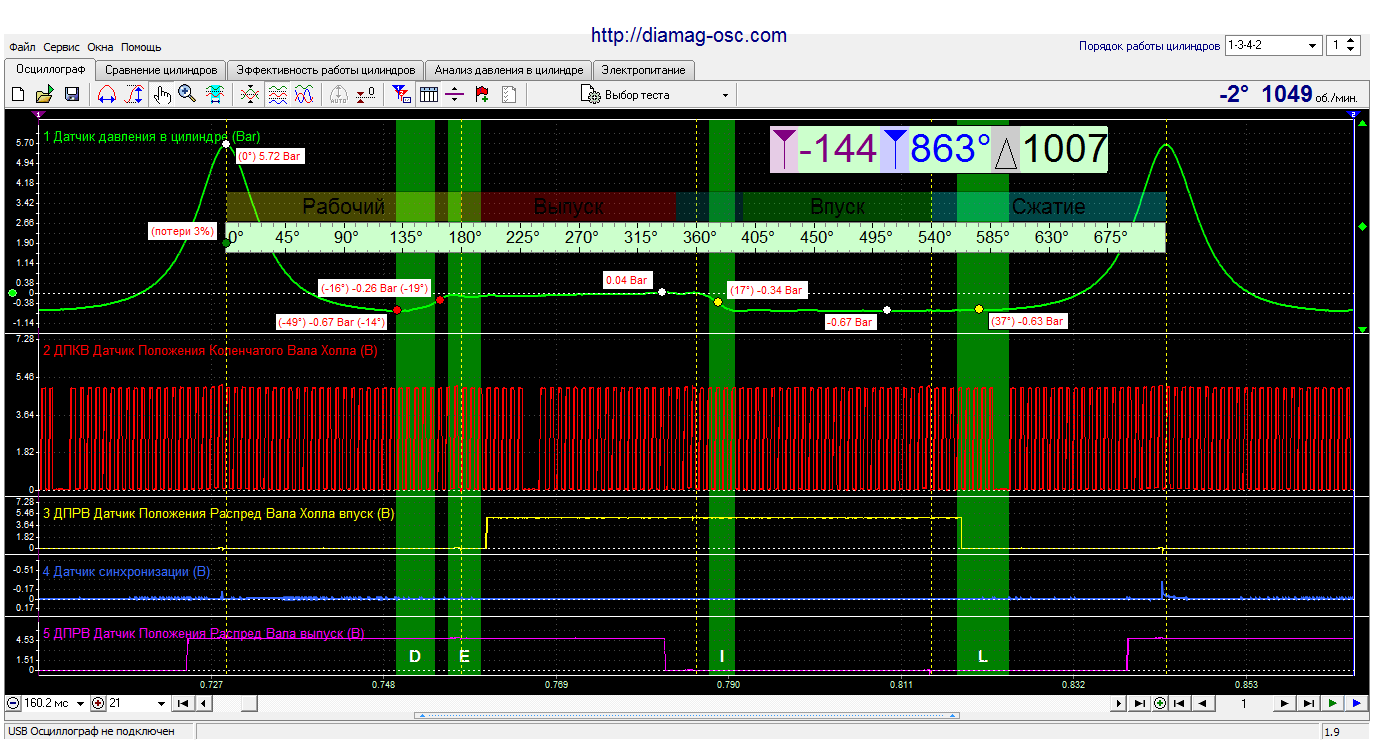Open the http://diamag-osc.com link

pyautogui.click(x=689, y=35)
